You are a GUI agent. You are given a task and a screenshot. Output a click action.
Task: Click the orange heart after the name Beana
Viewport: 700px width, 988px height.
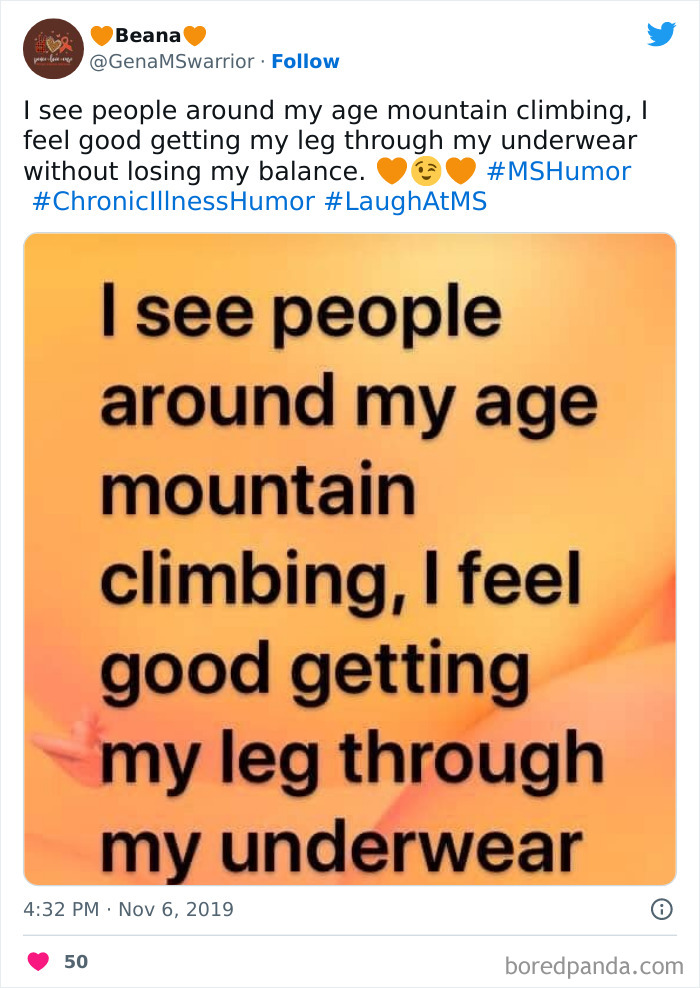click(194, 35)
